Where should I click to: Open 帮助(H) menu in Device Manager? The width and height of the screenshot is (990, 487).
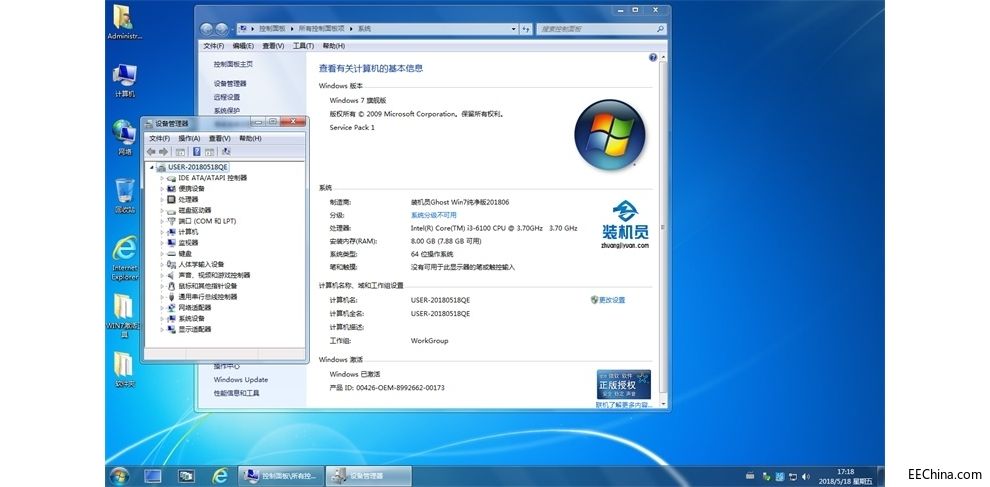tap(250, 138)
